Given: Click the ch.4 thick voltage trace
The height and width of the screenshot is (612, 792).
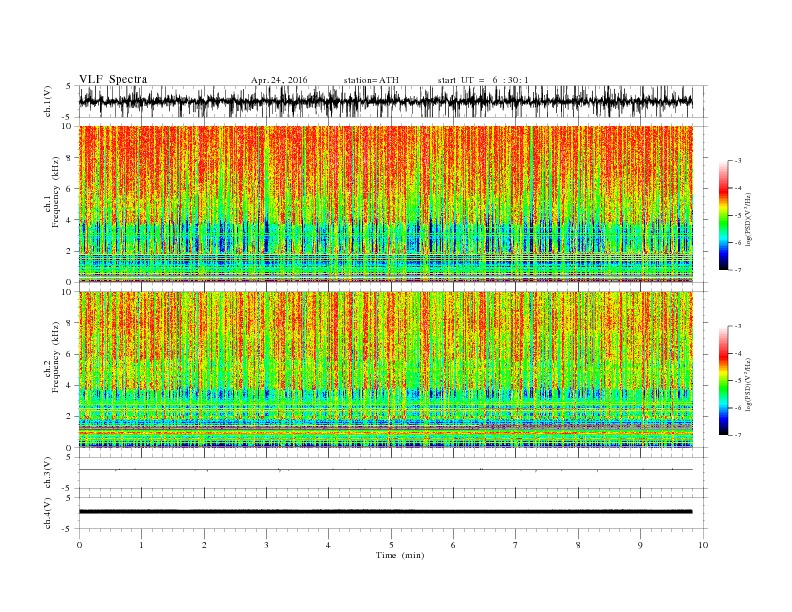Looking at the screenshot, I should (x=385, y=512).
